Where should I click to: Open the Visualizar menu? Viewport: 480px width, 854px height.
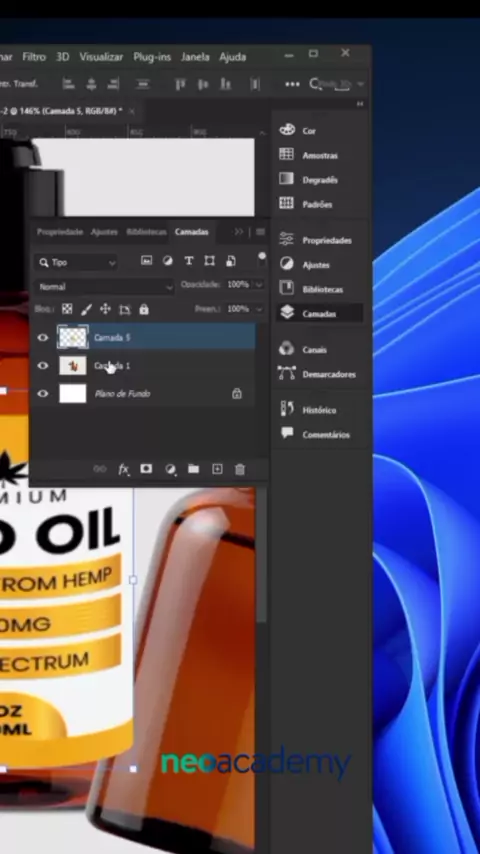[x=101, y=57]
